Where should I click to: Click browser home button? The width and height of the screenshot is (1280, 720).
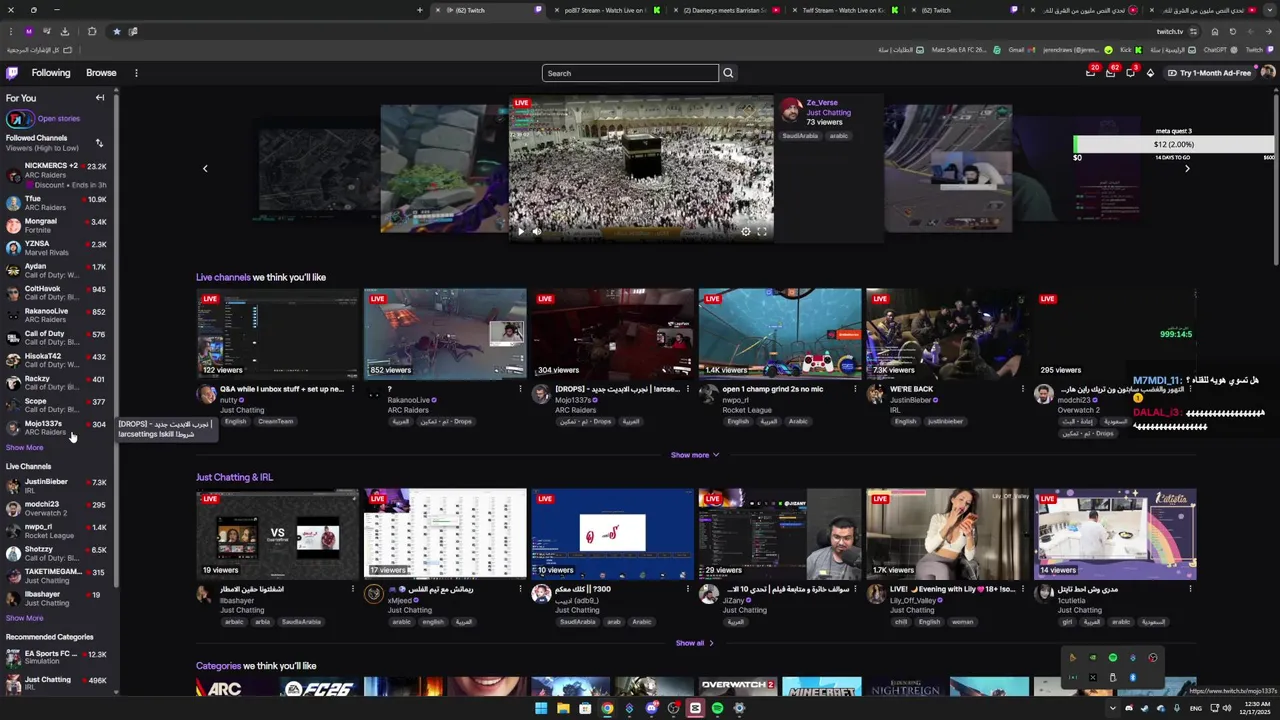(1215, 31)
